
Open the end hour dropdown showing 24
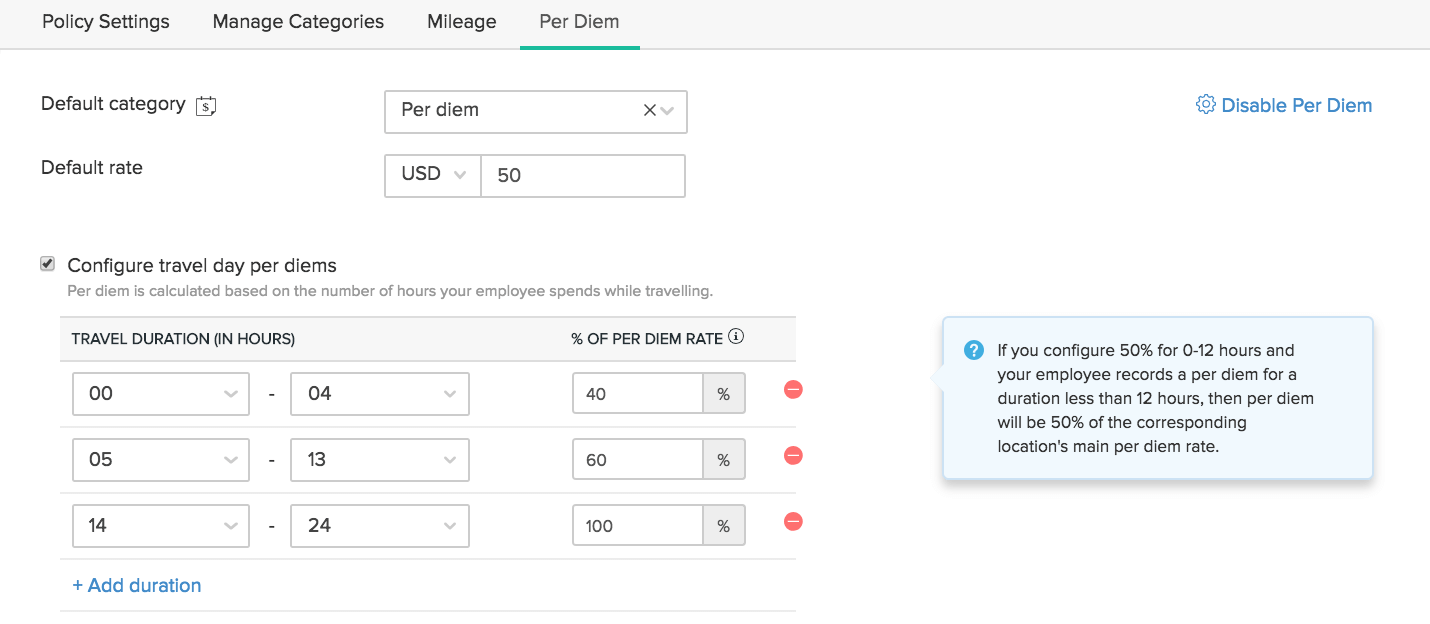[379, 526]
